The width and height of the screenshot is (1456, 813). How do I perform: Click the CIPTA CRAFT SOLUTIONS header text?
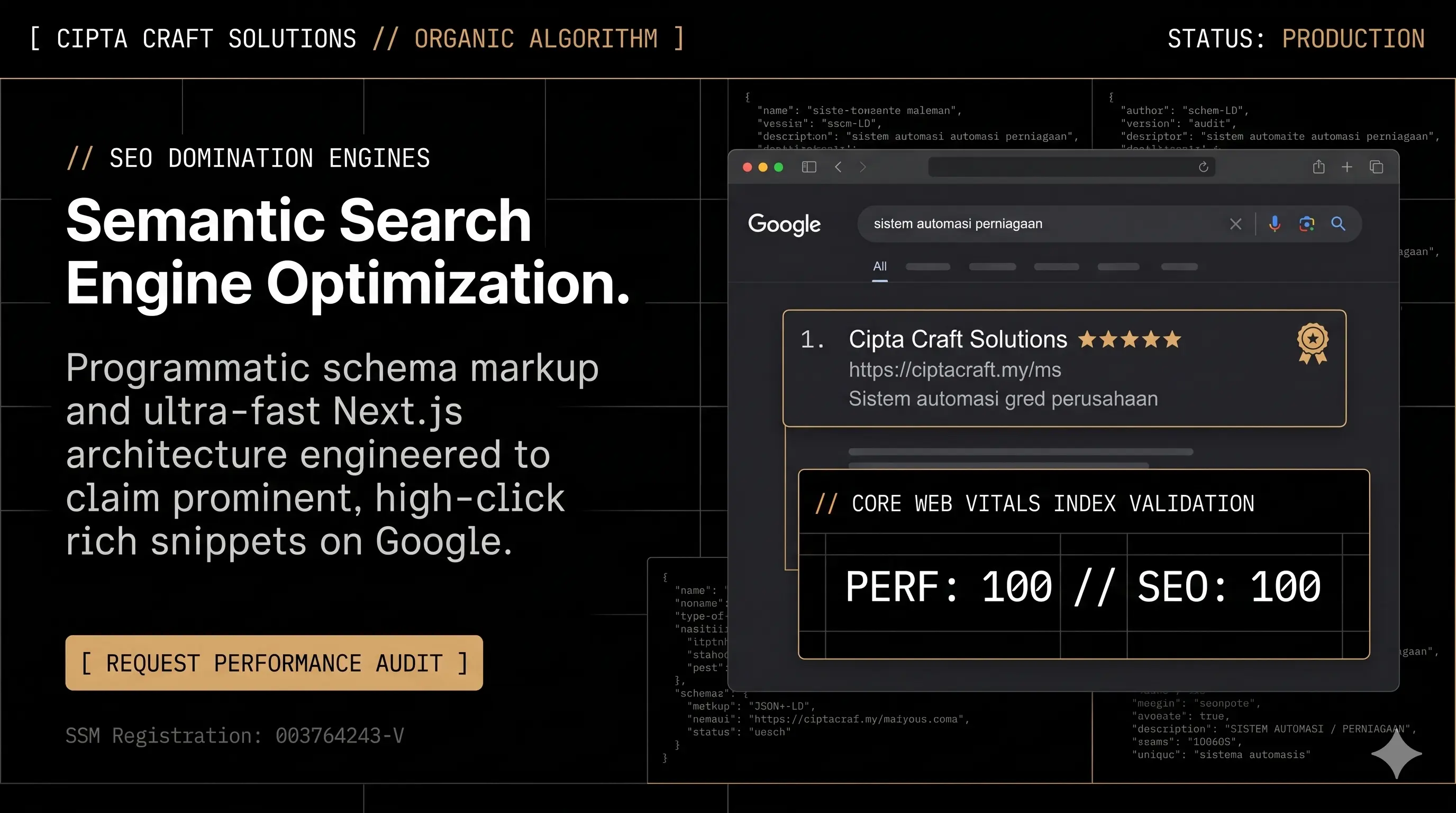click(206, 39)
